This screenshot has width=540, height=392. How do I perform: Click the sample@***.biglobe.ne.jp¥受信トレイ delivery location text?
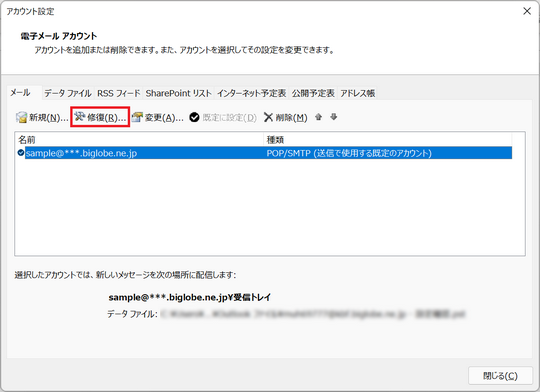[190, 297]
